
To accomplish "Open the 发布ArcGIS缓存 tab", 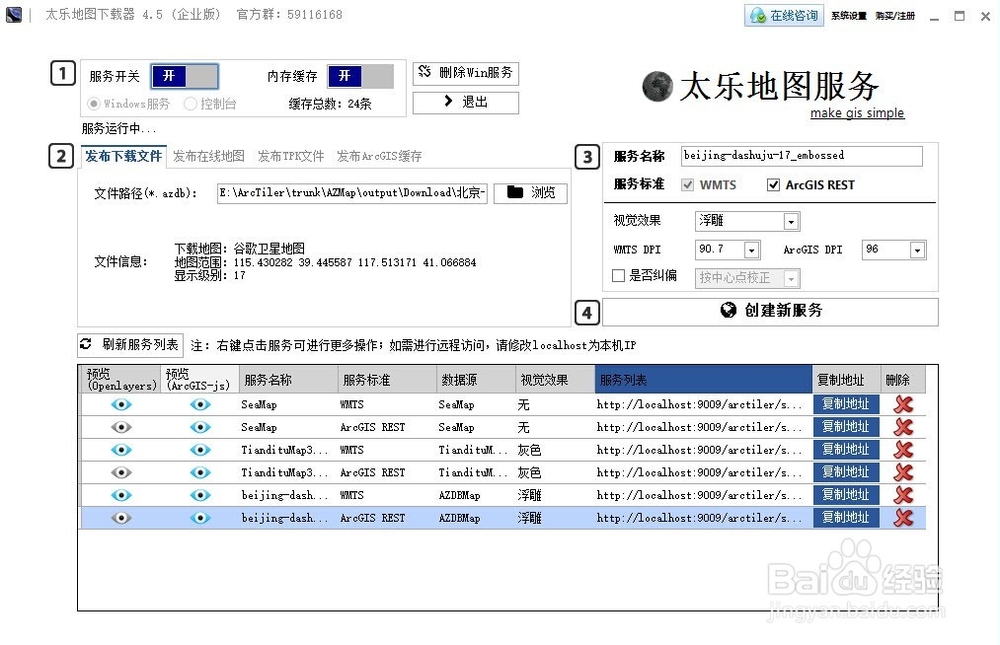I will click(x=379, y=156).
